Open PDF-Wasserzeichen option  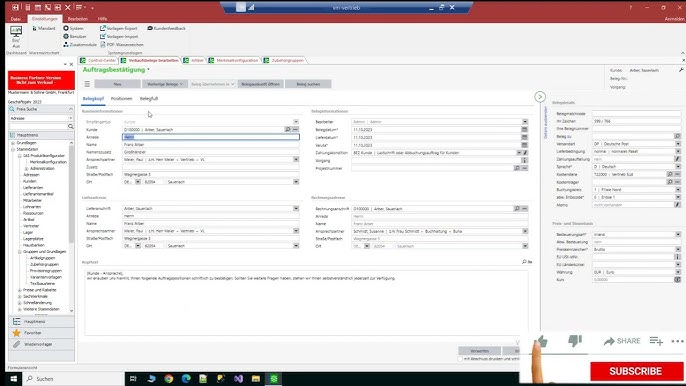click(x=122, y=44)
